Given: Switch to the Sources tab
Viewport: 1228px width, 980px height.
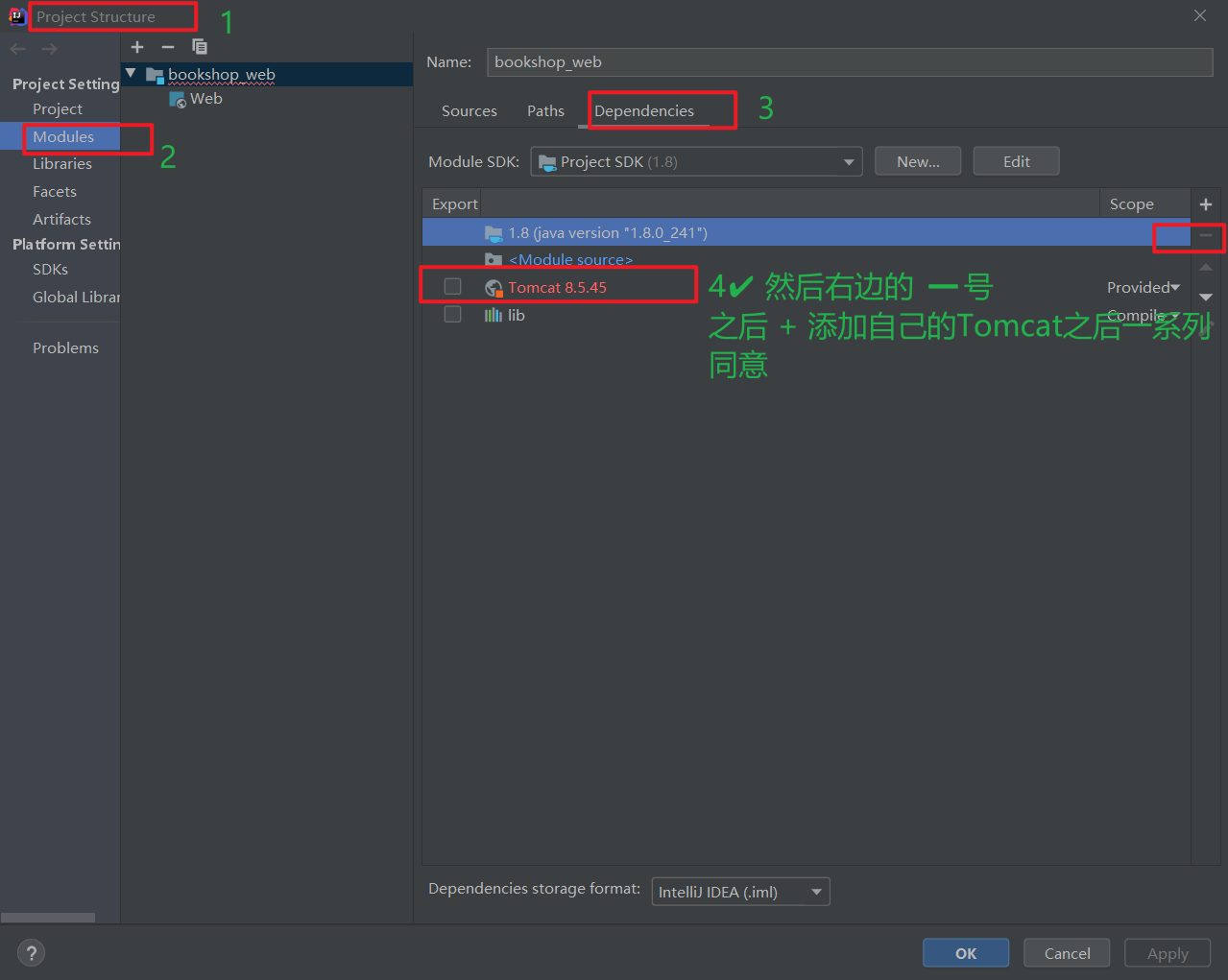Looking at the screenshot, I should click(470, 111).
